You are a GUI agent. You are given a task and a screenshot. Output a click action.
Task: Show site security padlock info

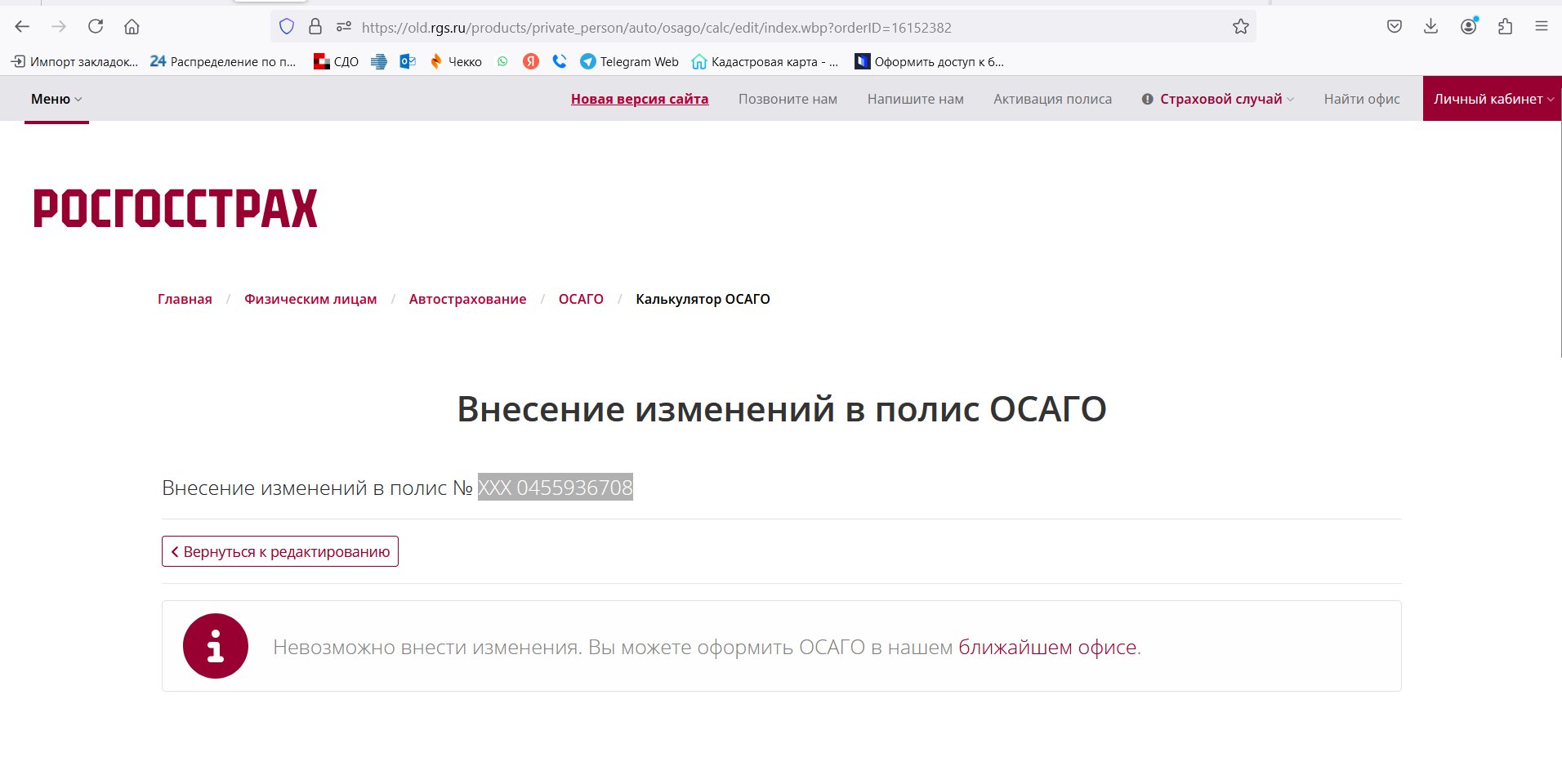[315, 27]
